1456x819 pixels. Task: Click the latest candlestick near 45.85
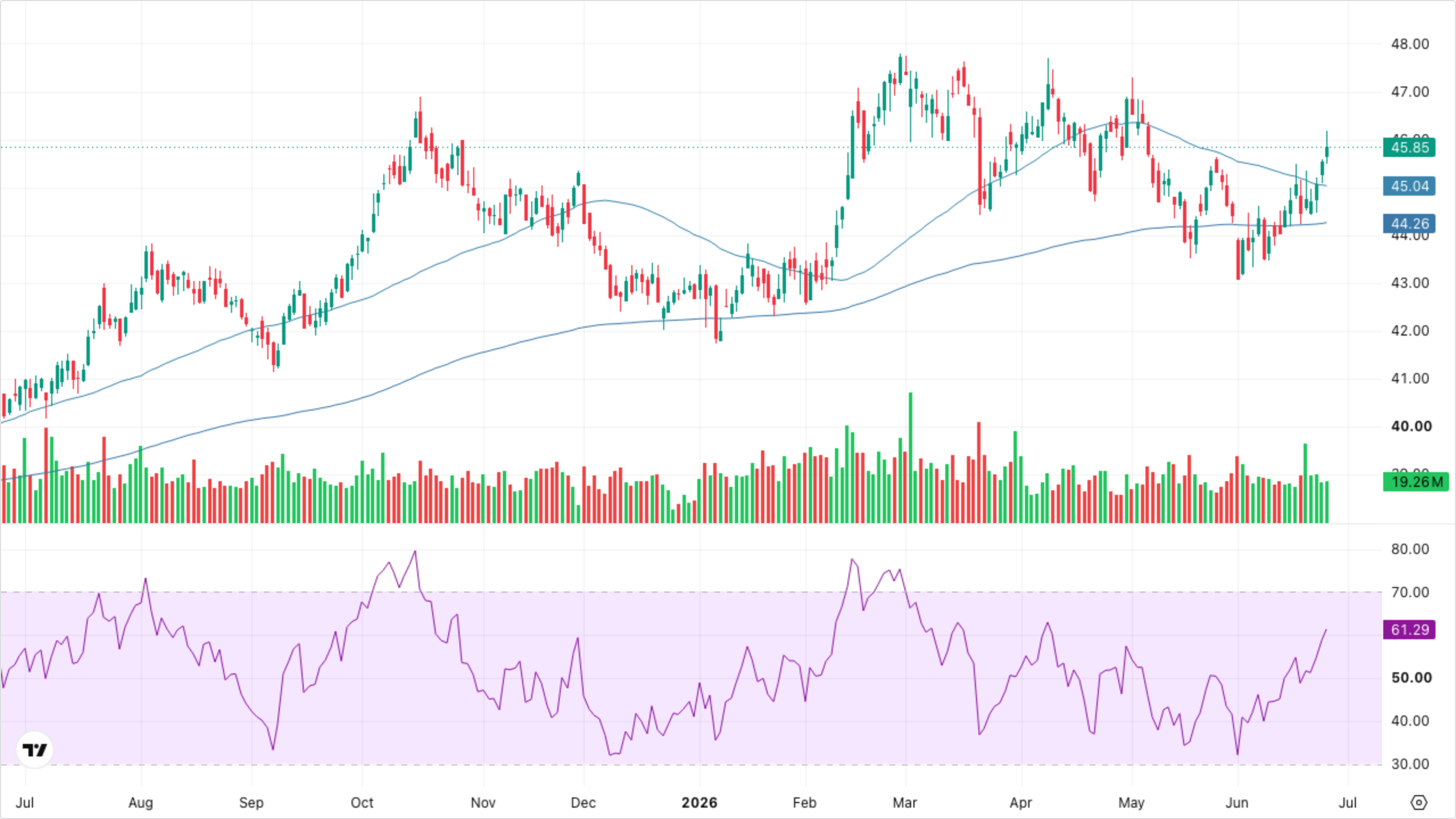[x=1327, y=148]
